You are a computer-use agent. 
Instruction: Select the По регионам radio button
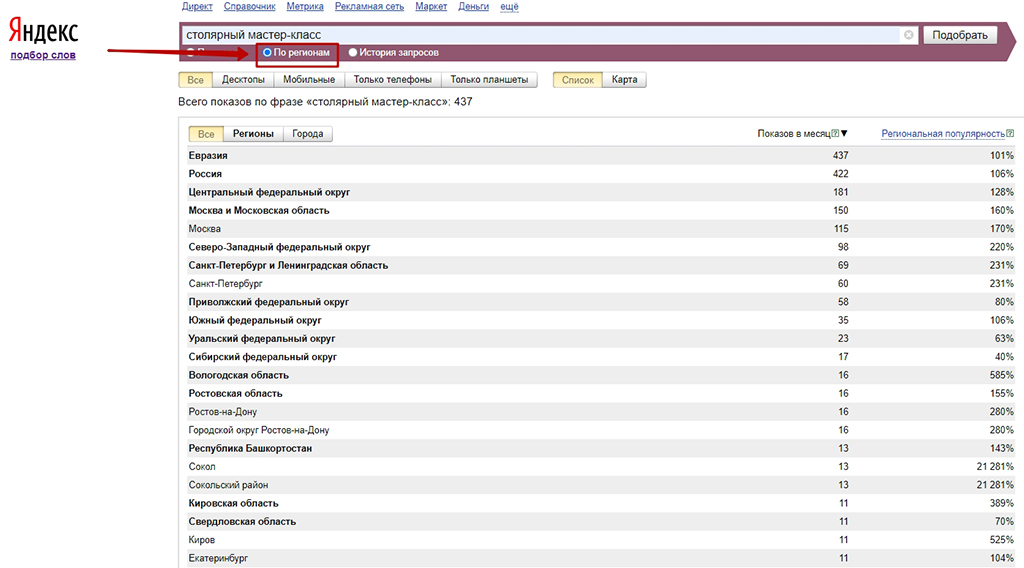(267, 52)
